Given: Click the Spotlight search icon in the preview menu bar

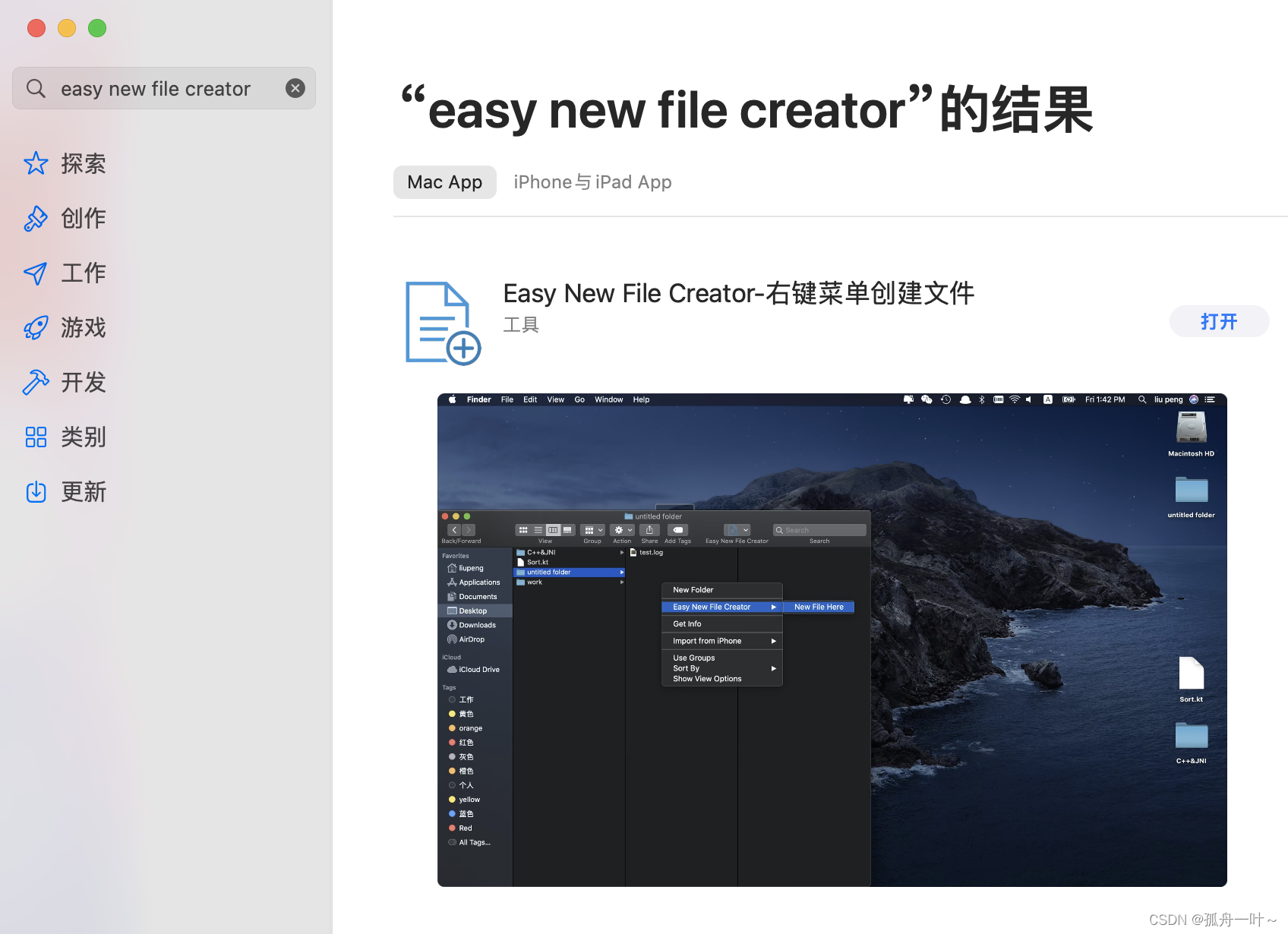Looking at the screenshot, I should coord(1141,399).
